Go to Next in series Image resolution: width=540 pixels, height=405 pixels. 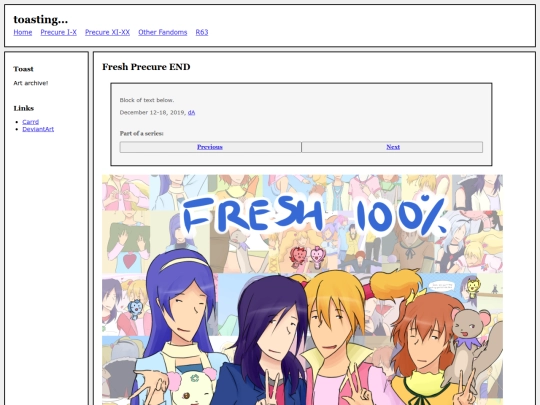(393, 147)
